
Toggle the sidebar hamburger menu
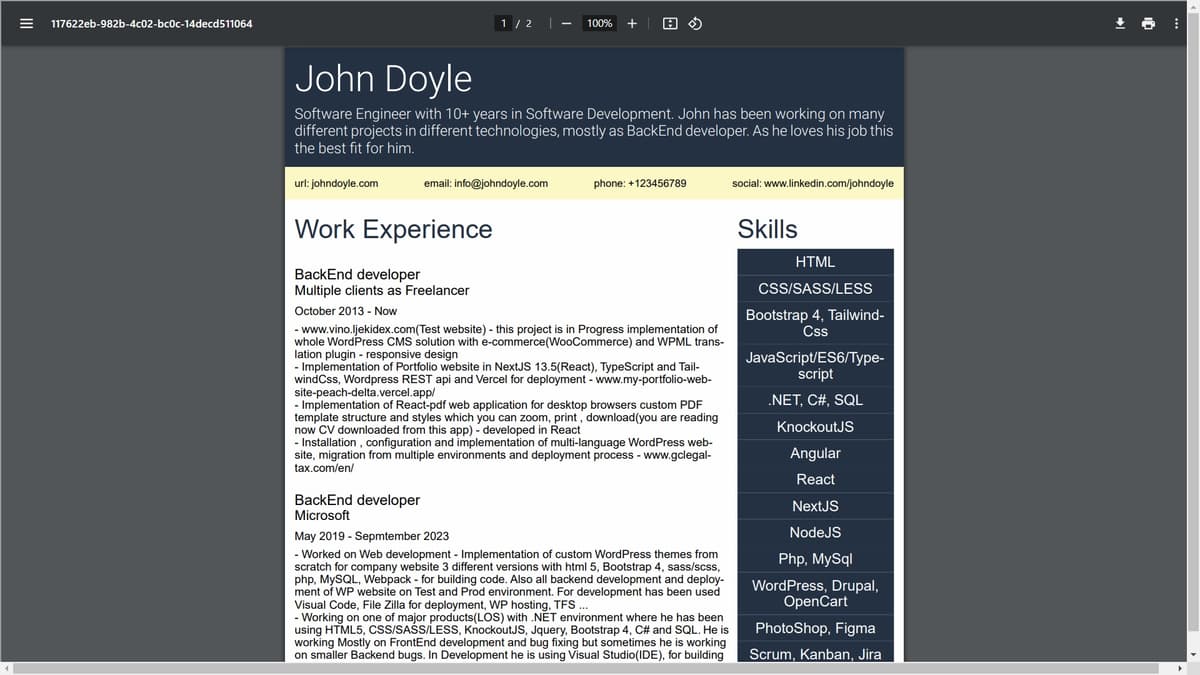[x=27, y=23]
